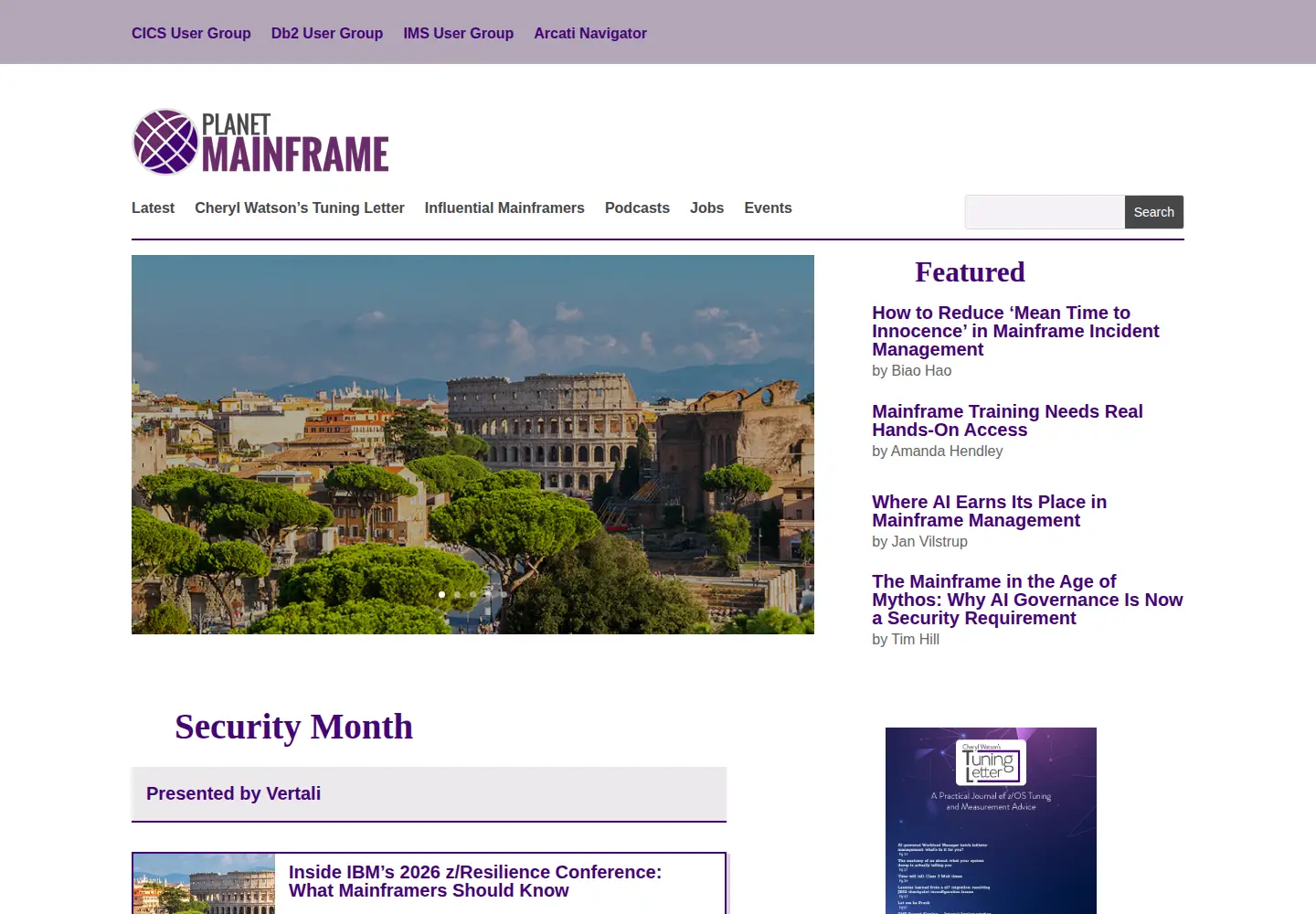The image size is (1316, 914).
Task: Click the byline 'by Jan Vilstrup'
Action: [919, 542]
